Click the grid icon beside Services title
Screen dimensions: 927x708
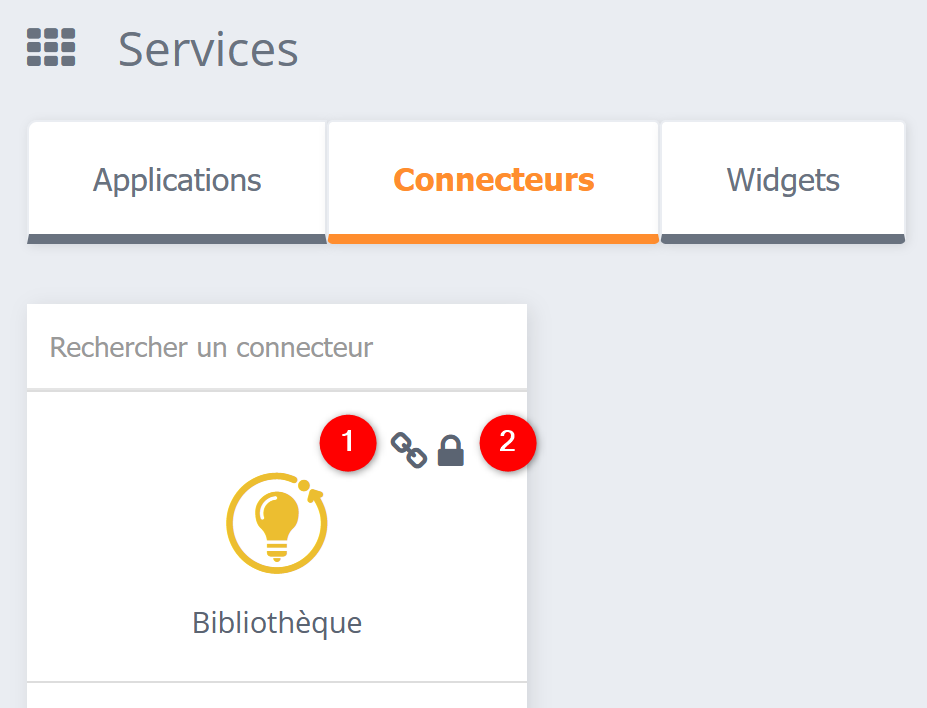pos(48,47)
